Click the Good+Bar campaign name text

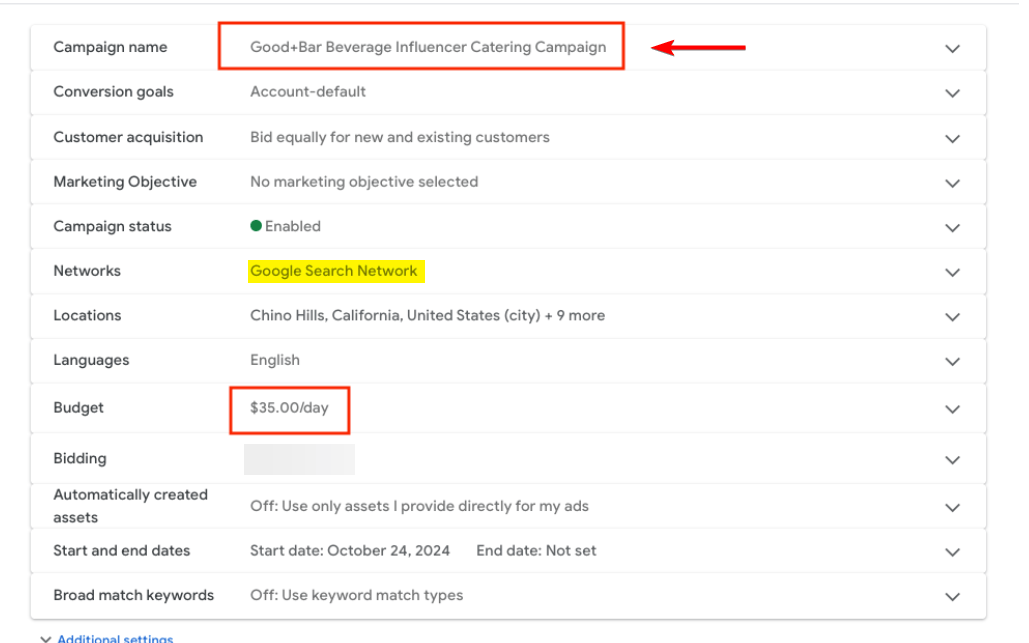(428, 47)
